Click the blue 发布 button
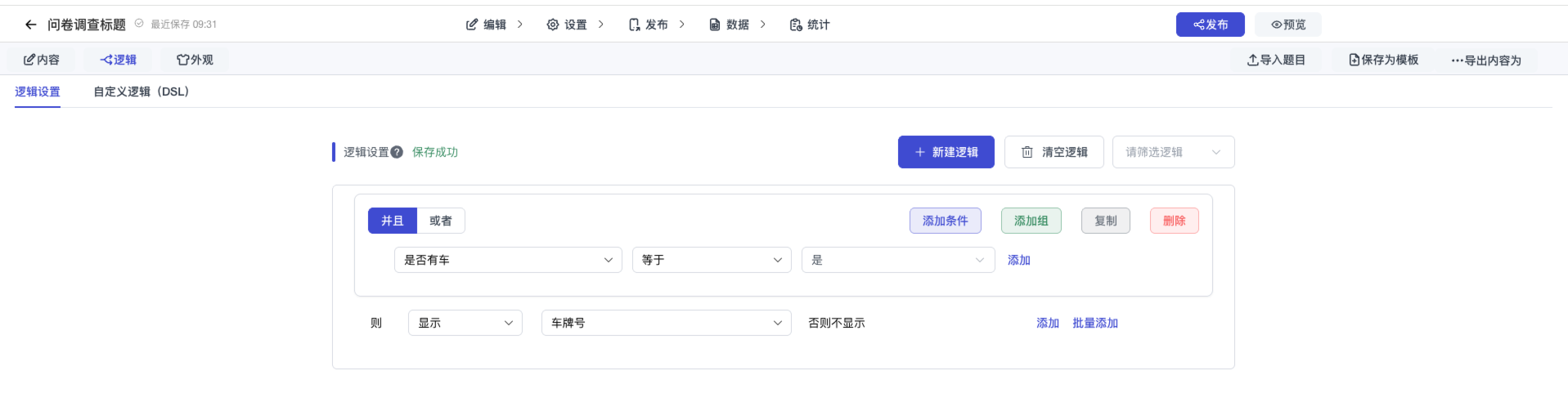 click(x=1210, y=25)
